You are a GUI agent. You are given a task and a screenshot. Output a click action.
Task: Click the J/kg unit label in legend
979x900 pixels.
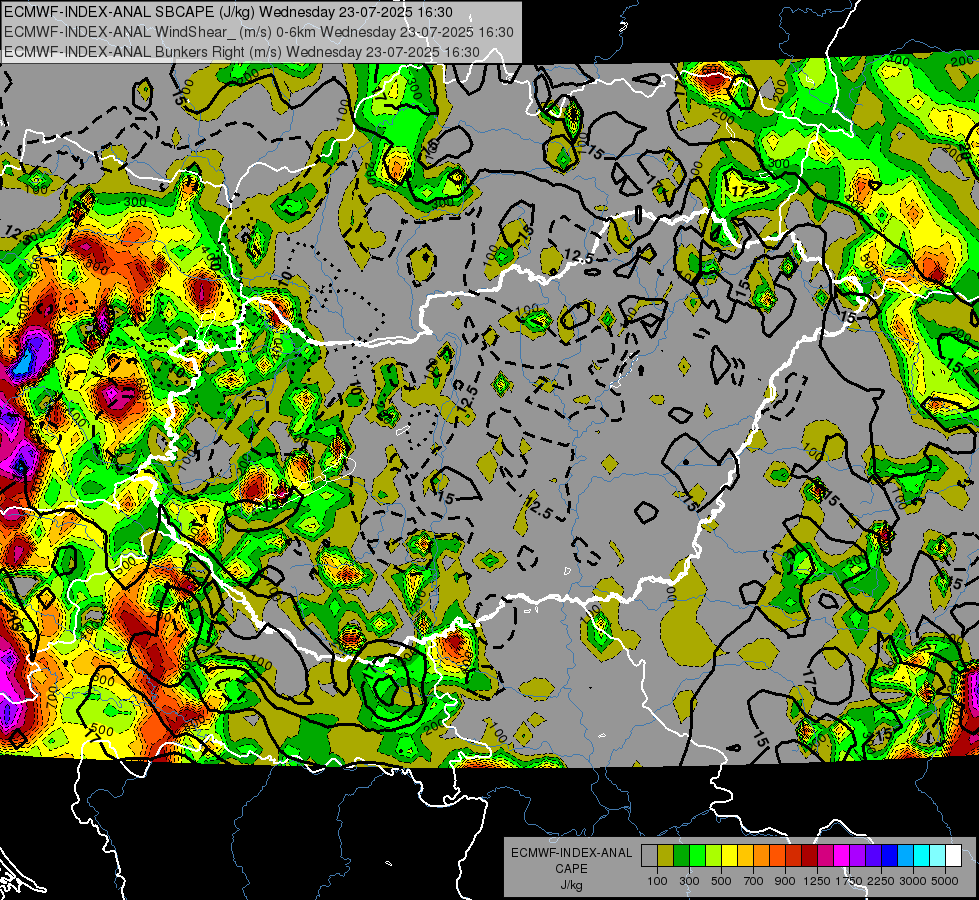(x=571, y=884)
